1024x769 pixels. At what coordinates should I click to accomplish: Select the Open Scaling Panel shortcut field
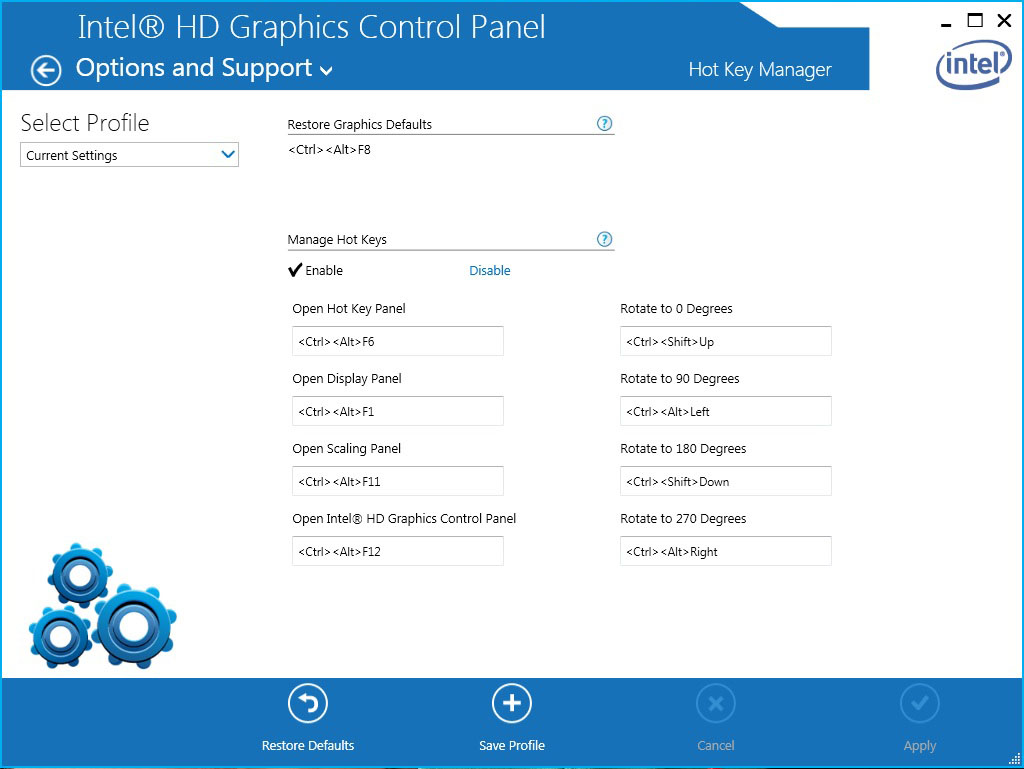397,481
